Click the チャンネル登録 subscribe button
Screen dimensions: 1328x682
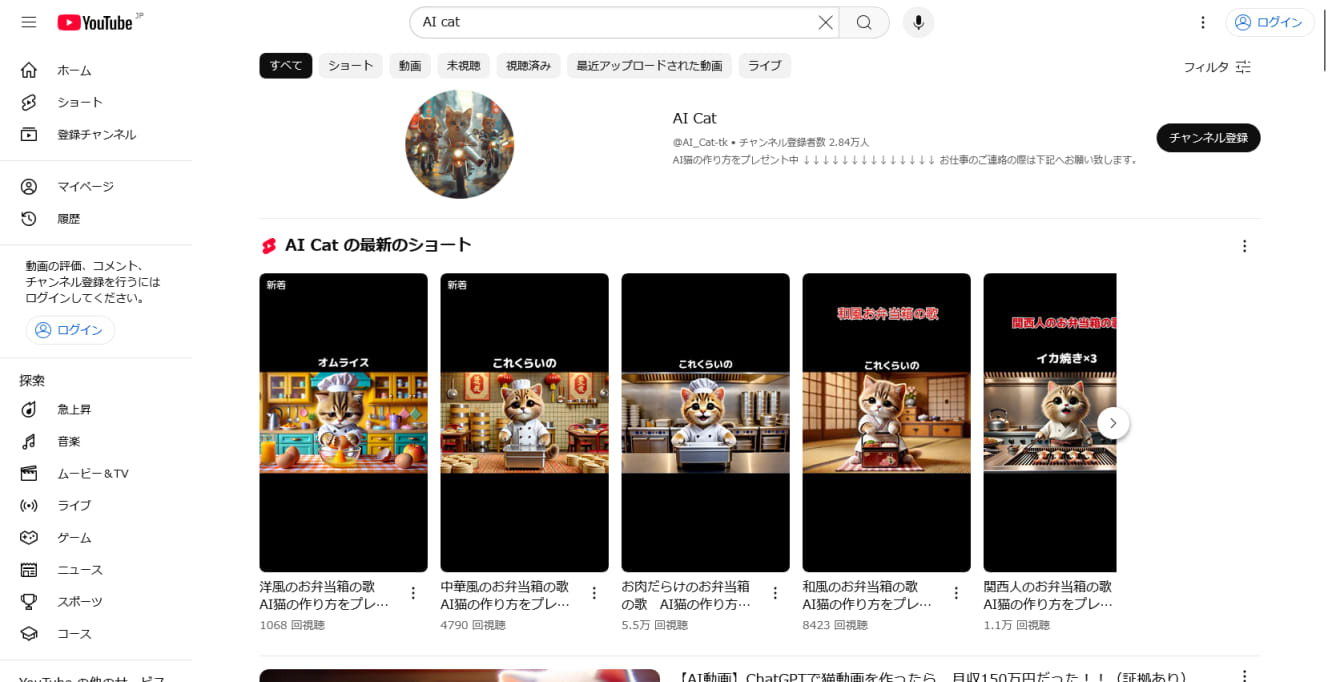(1208, 138)
